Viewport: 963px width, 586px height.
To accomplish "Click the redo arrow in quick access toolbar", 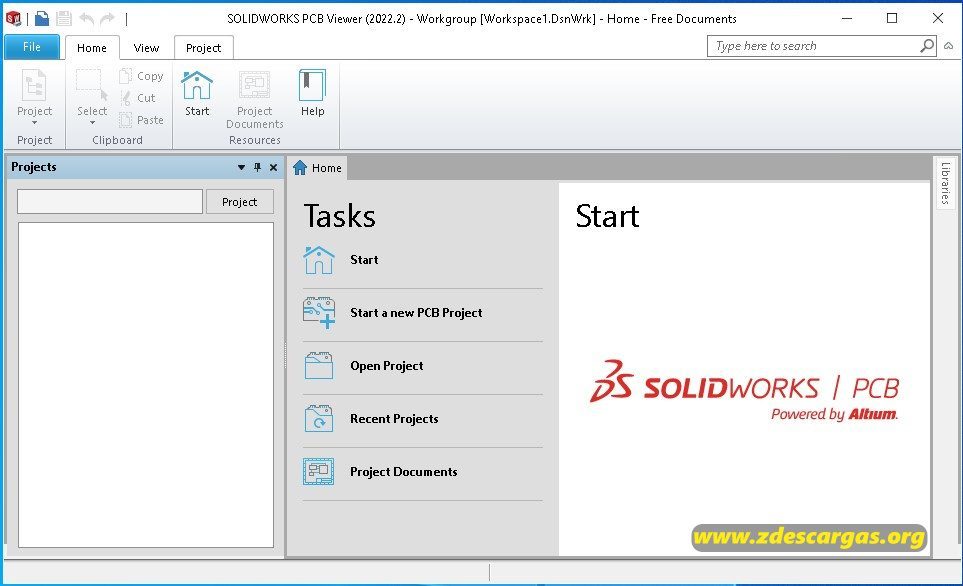I will (107, 18).
